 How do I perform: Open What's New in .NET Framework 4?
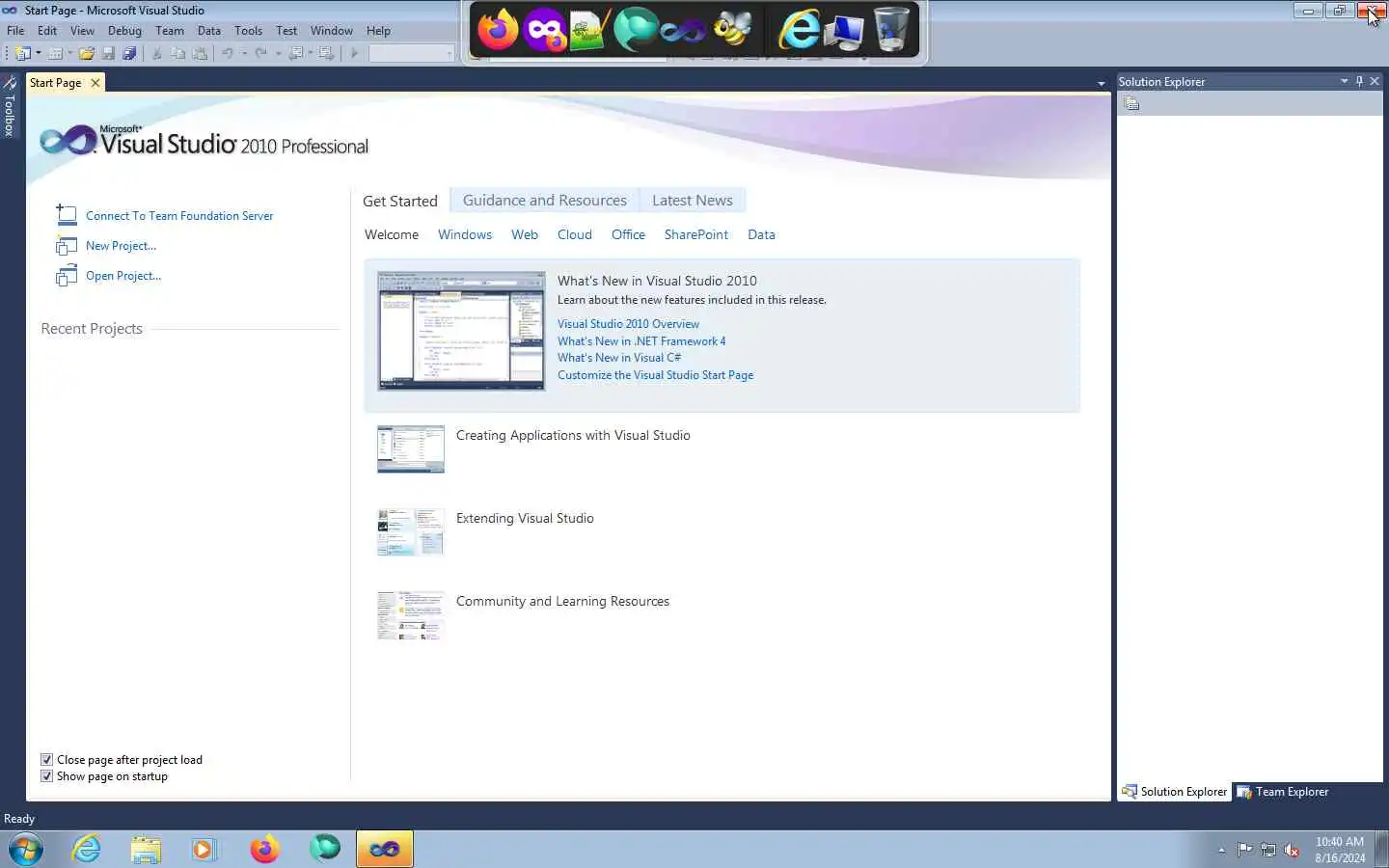641,341
